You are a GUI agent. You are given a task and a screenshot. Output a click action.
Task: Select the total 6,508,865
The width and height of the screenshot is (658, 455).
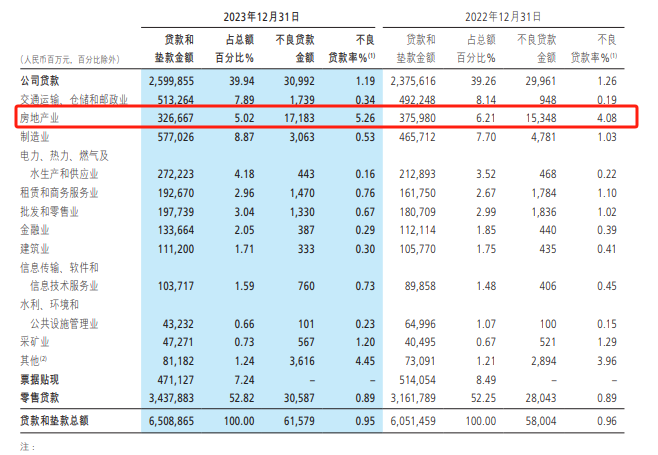pos(171,421)
